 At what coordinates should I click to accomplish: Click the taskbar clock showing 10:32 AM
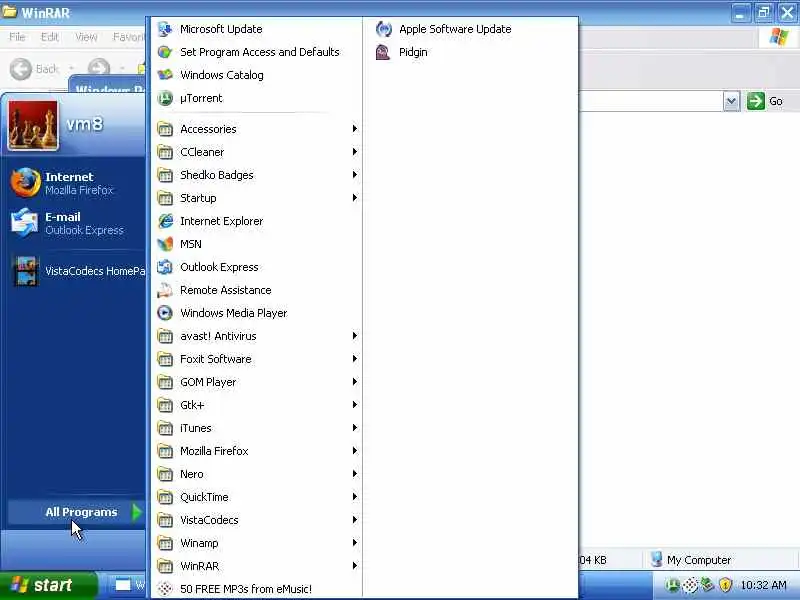pos(763,585)
